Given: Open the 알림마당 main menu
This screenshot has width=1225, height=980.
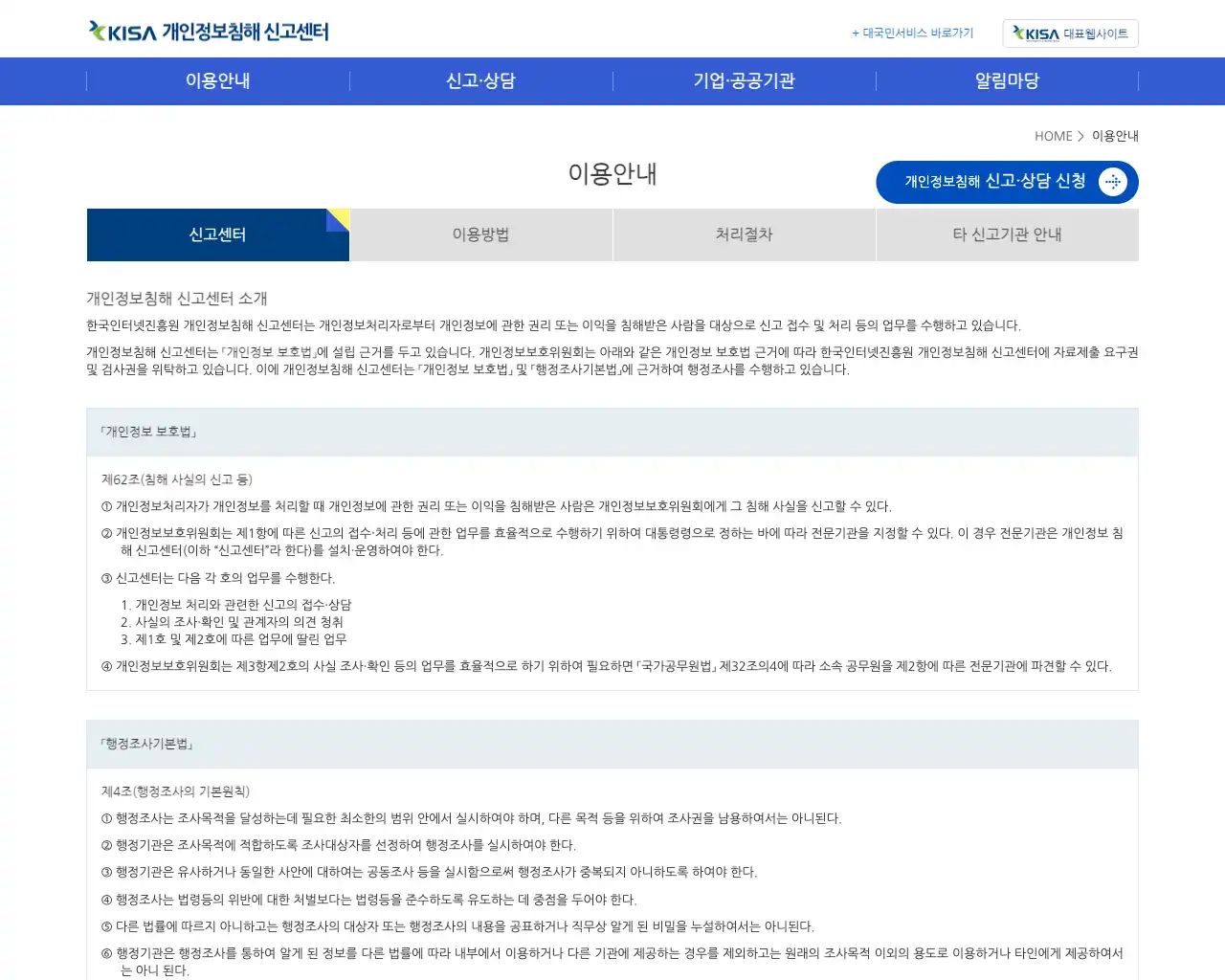Looking at the screenshot, I should (1008, 81).
